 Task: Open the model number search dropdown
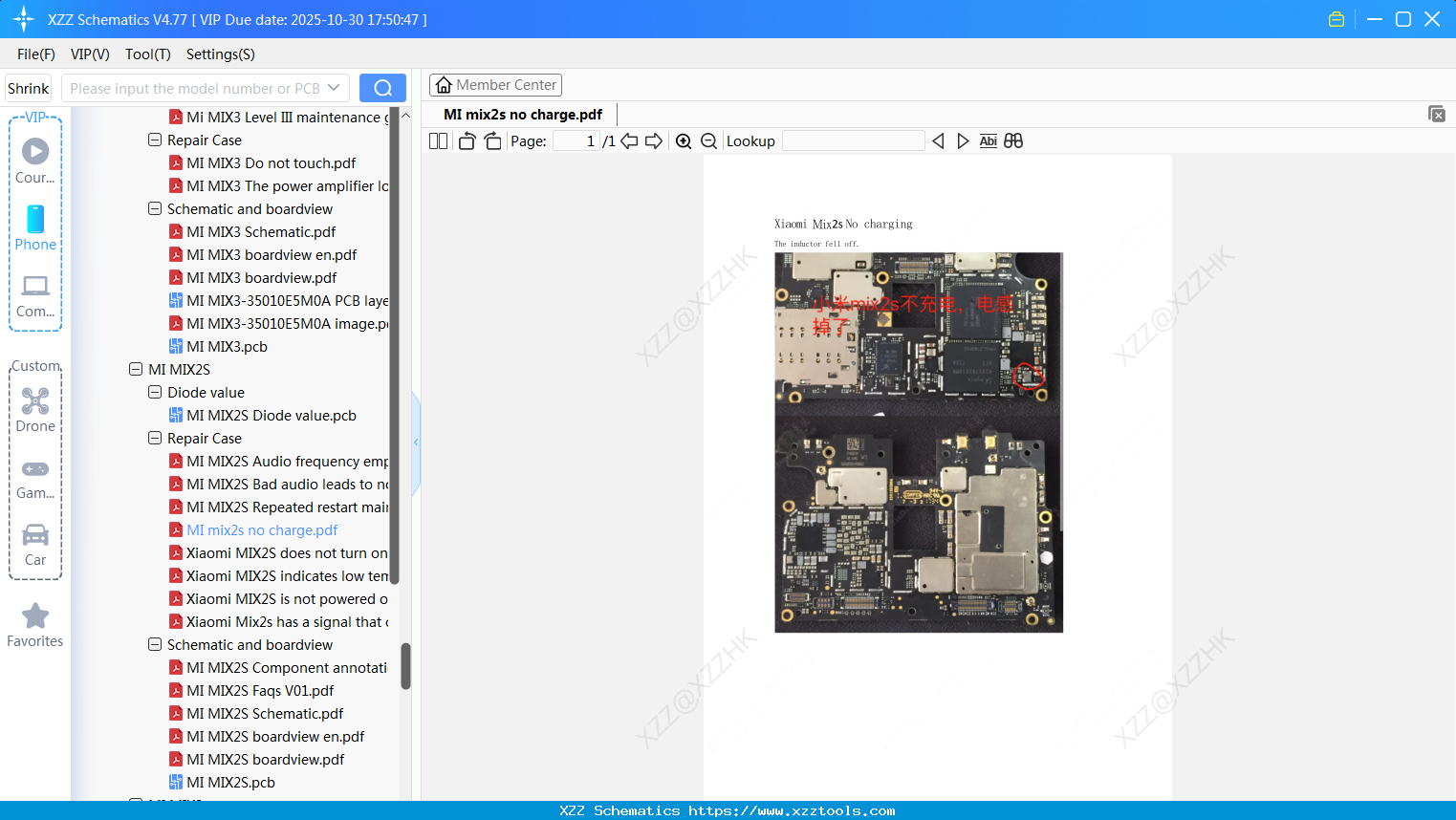click(334, 88)
